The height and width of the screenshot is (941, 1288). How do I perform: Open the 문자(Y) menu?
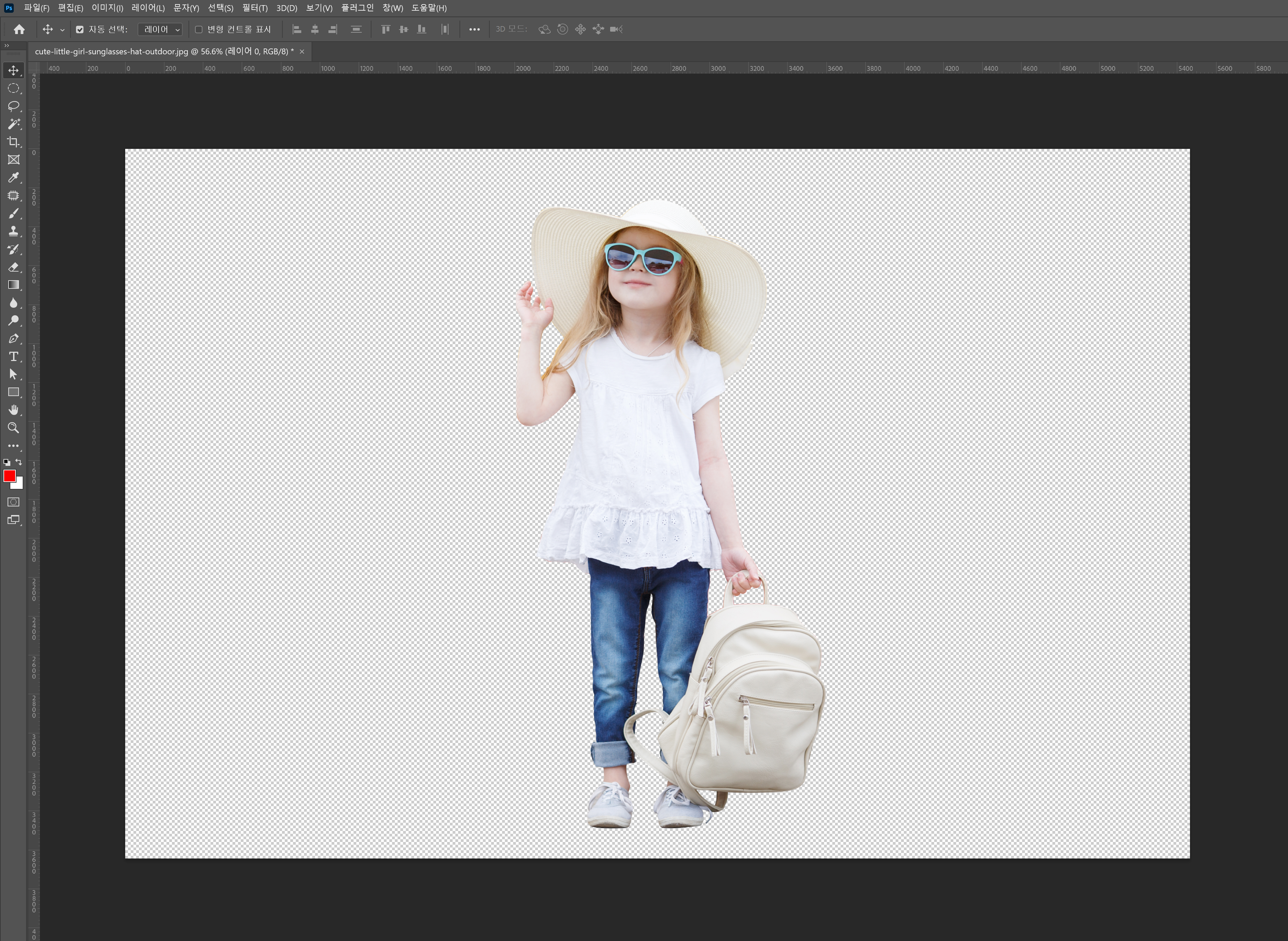click(x=186, y=8)
